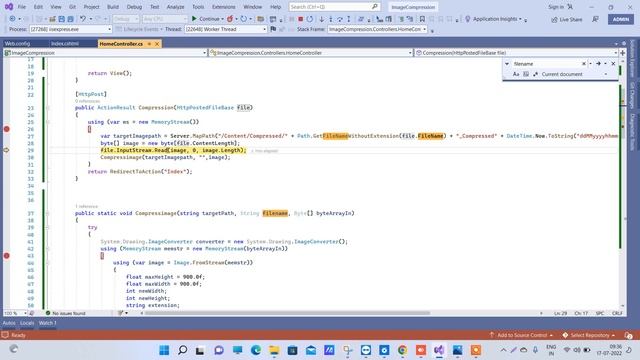This screenshot has height=360, width=640.
Task: Click the feedback icon near Live Share
Action: [596, 19]
